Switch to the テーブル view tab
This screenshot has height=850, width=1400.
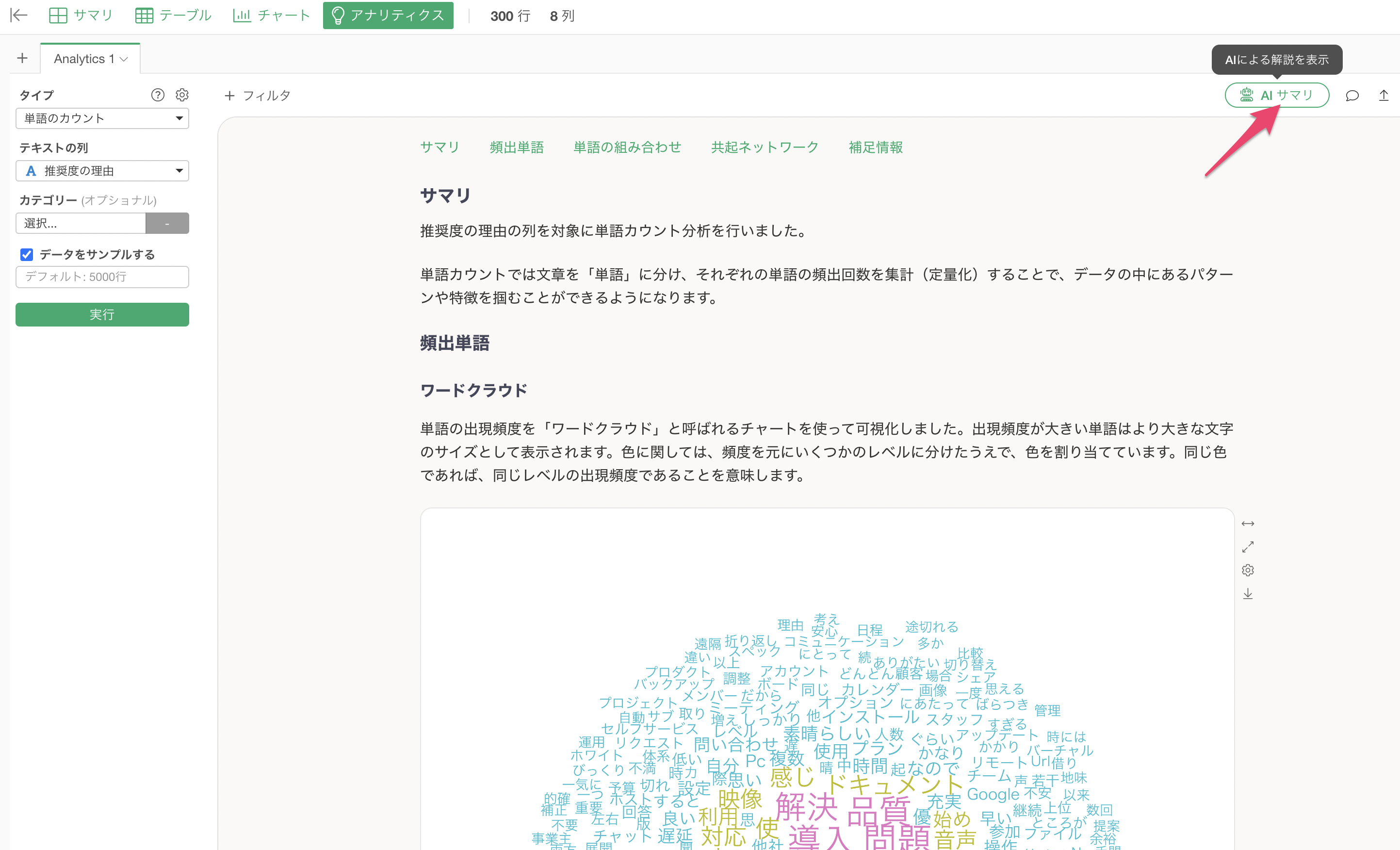173,16
